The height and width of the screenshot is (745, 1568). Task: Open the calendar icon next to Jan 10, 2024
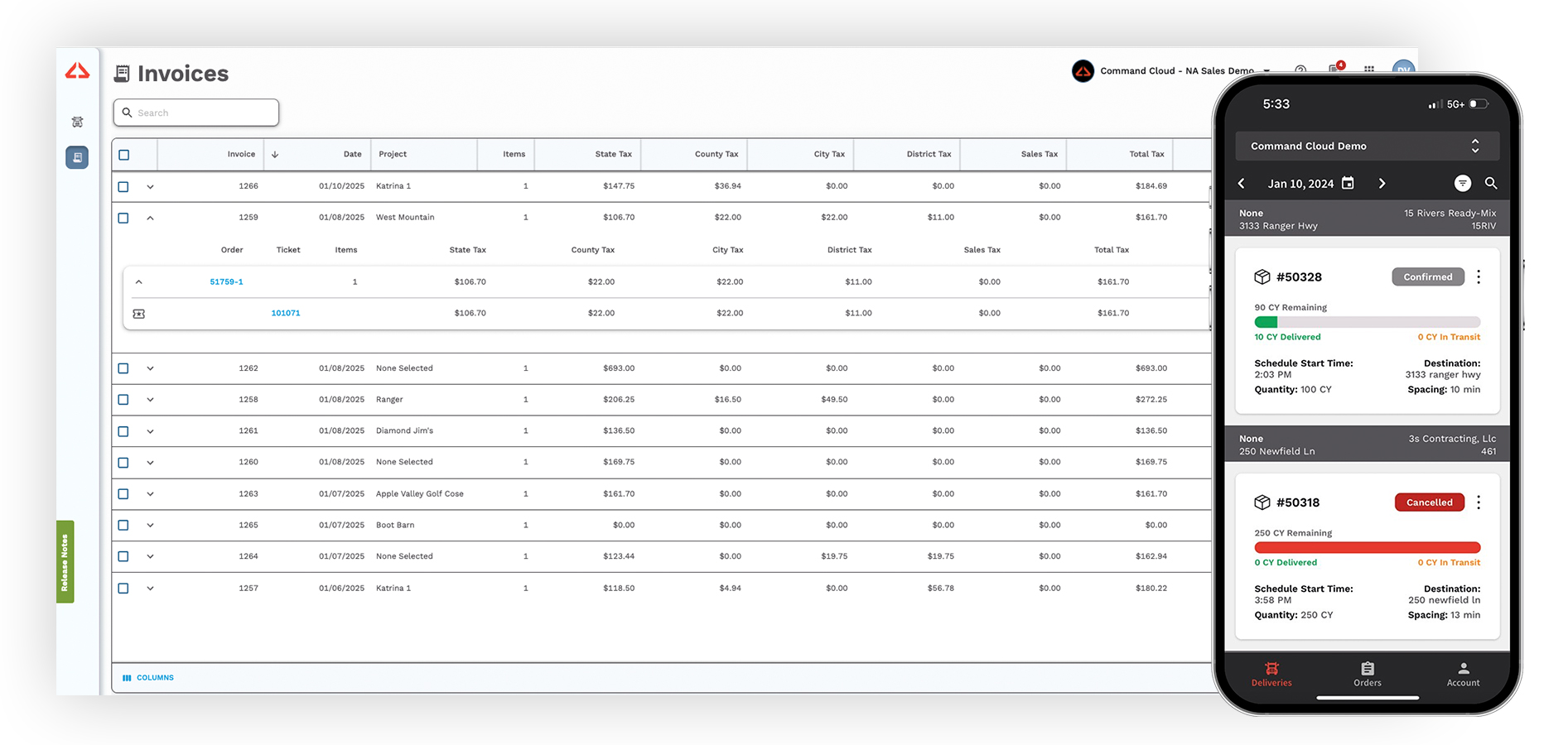pyautogui.click(x=1348, y=182)
